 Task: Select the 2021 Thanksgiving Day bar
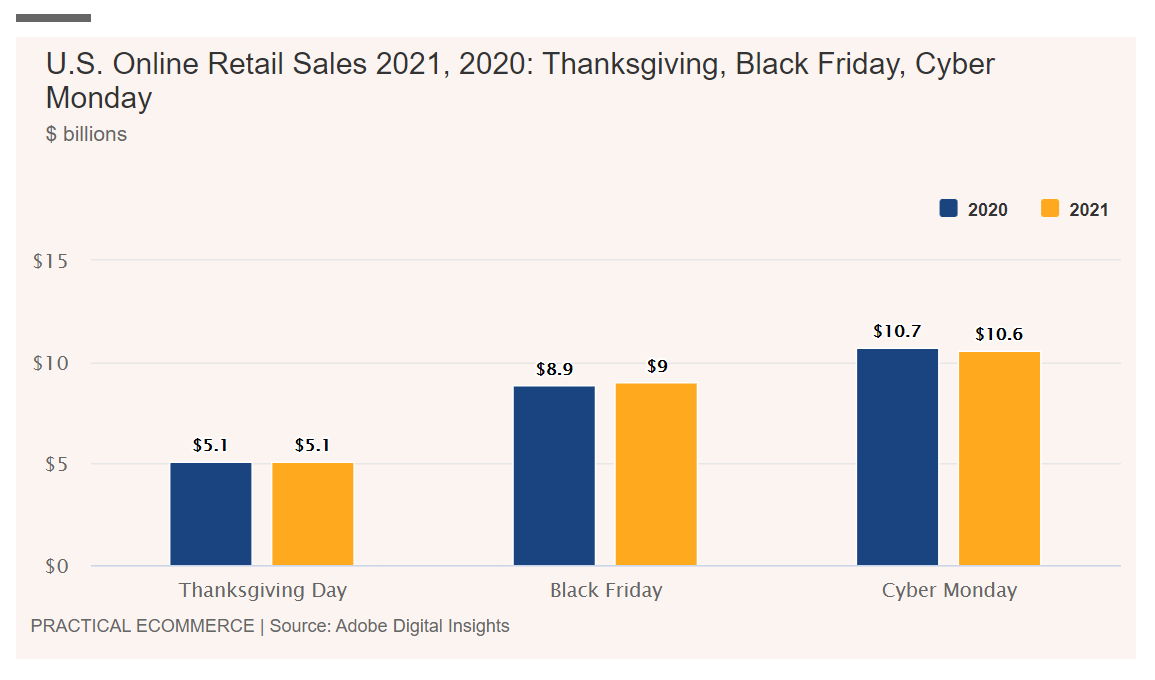point(313,514)
